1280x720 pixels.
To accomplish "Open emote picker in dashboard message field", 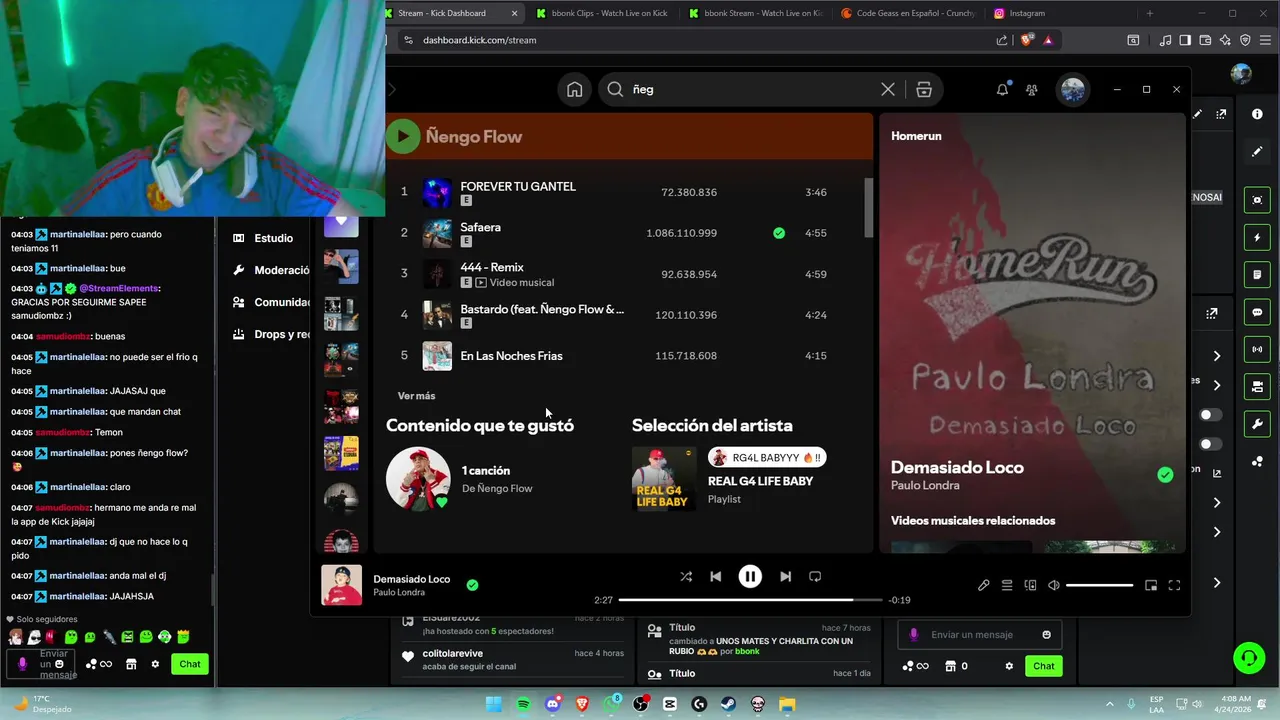I will [1046, 635].
